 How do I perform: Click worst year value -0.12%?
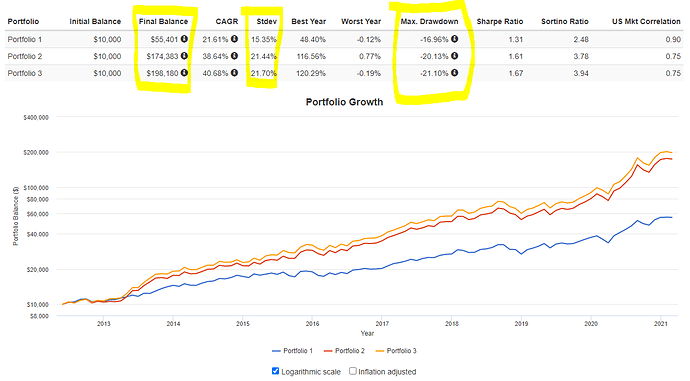tap(369, 39)
